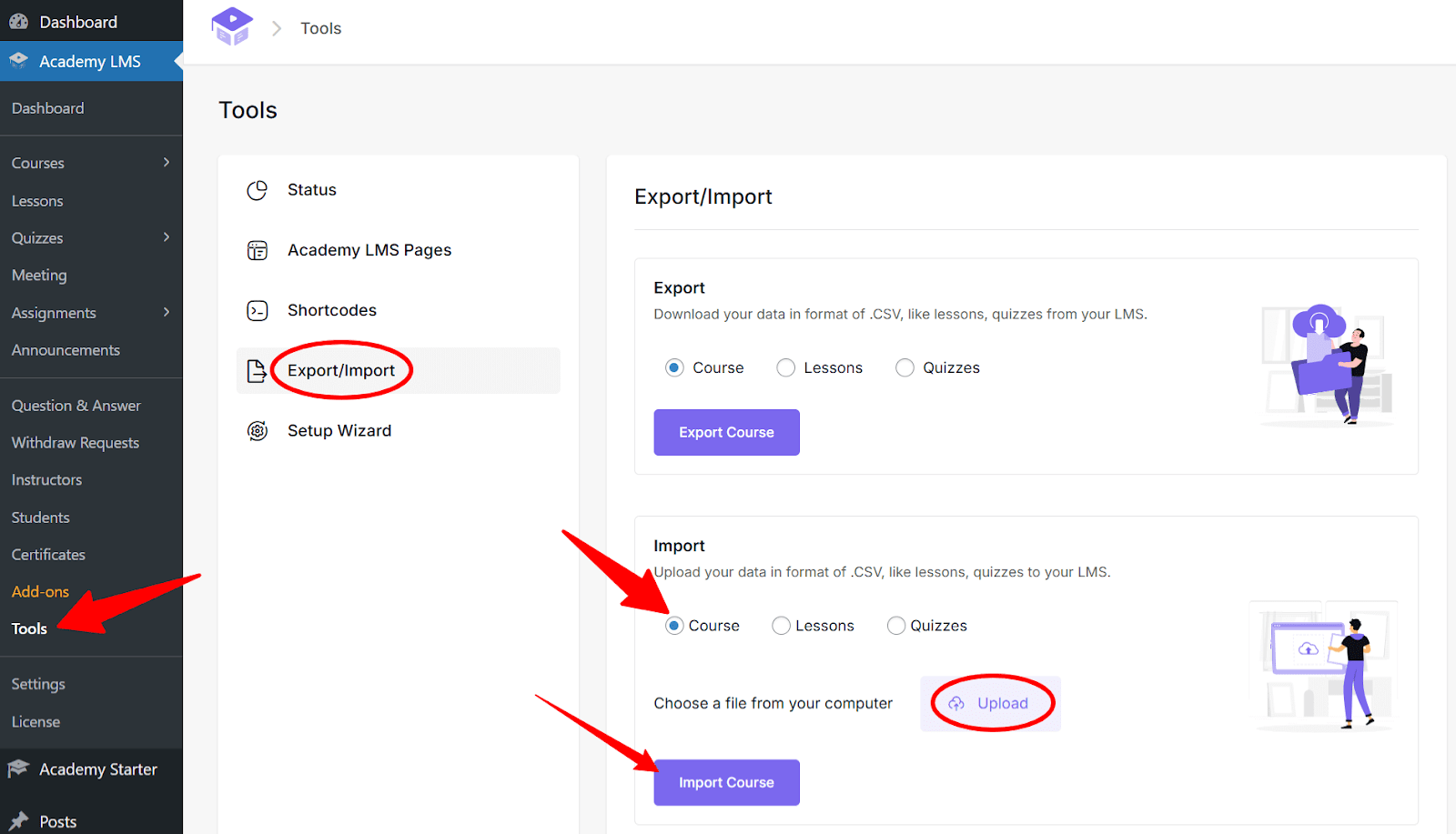Expand the Assignments submenu

point(167,312)
